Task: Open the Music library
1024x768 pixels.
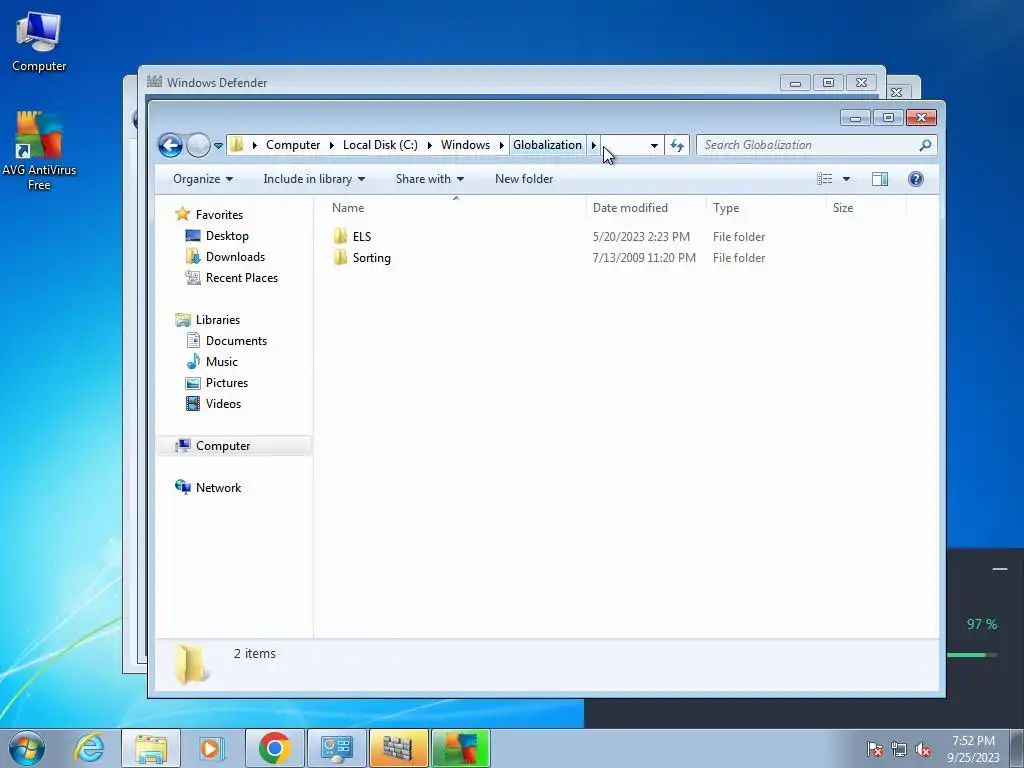Action: [x=221, y=361]
